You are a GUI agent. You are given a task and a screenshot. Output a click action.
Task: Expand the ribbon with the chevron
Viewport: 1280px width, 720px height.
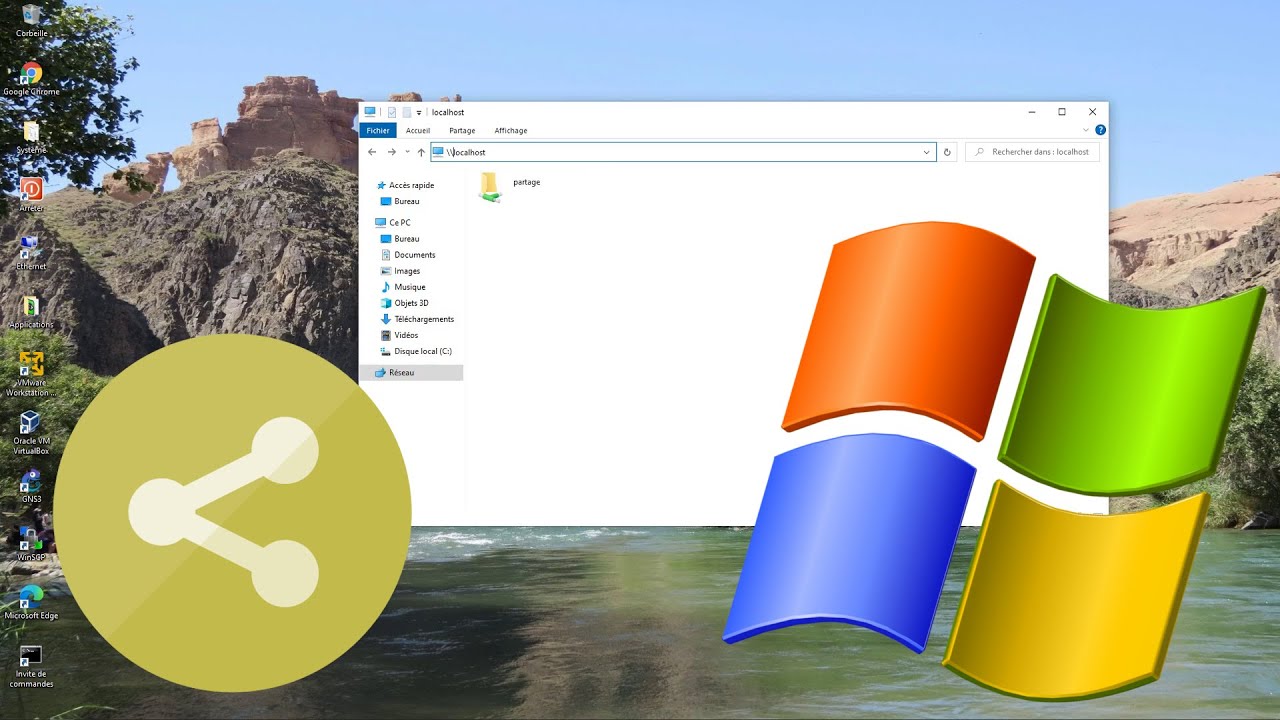pos(1086,130)
